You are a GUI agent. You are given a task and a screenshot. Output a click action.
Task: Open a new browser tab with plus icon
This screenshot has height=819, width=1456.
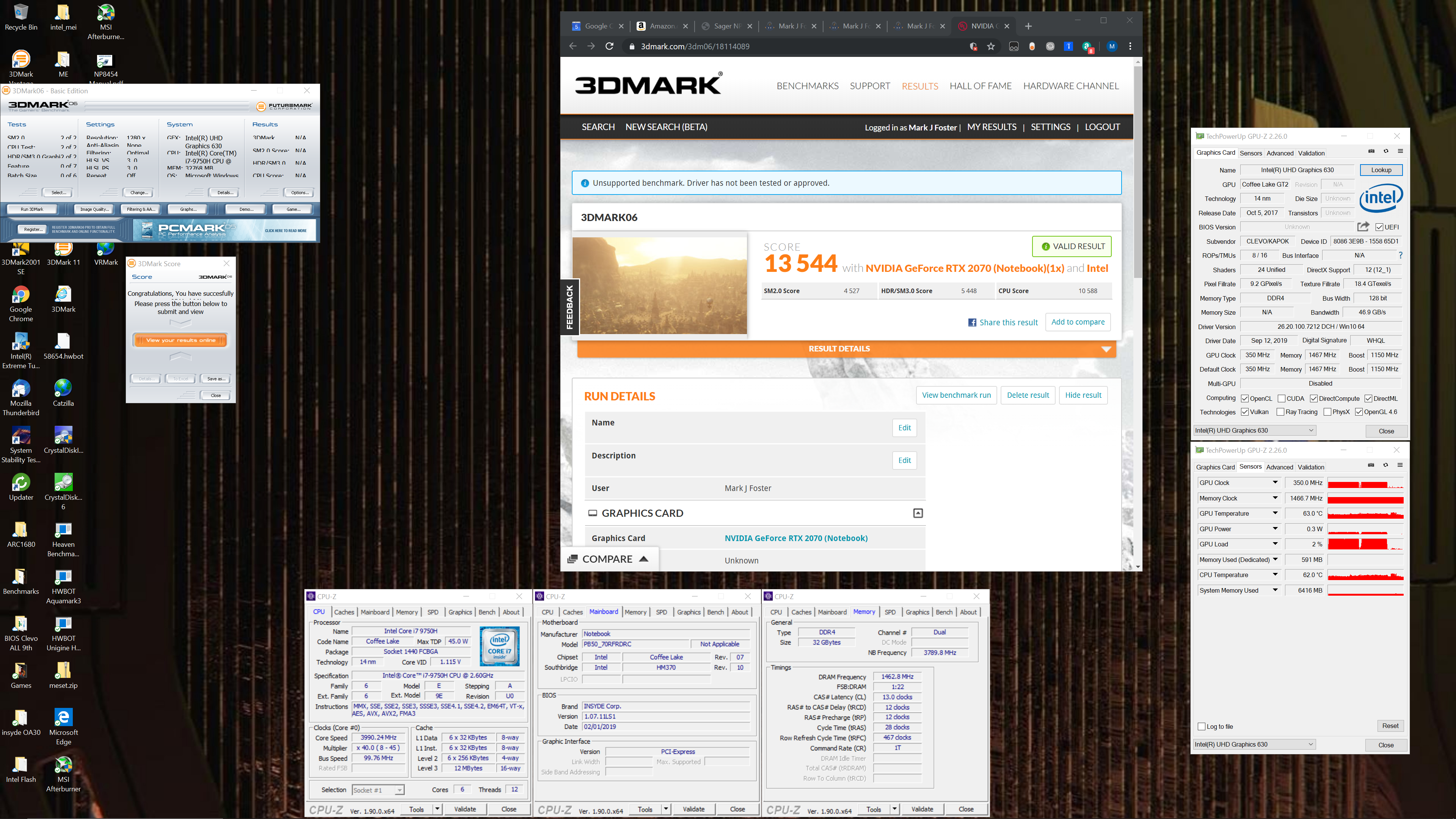(1028, 26)
